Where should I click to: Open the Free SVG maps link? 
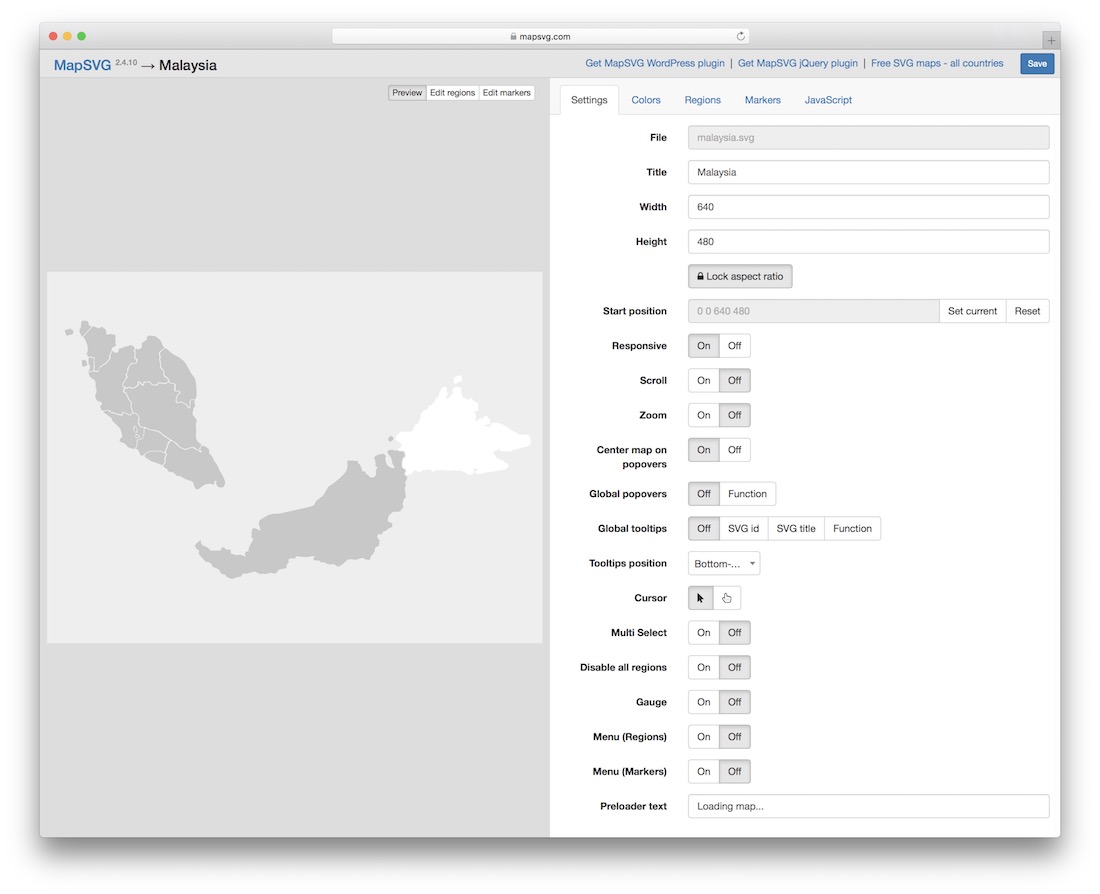[x=938, y=62]
